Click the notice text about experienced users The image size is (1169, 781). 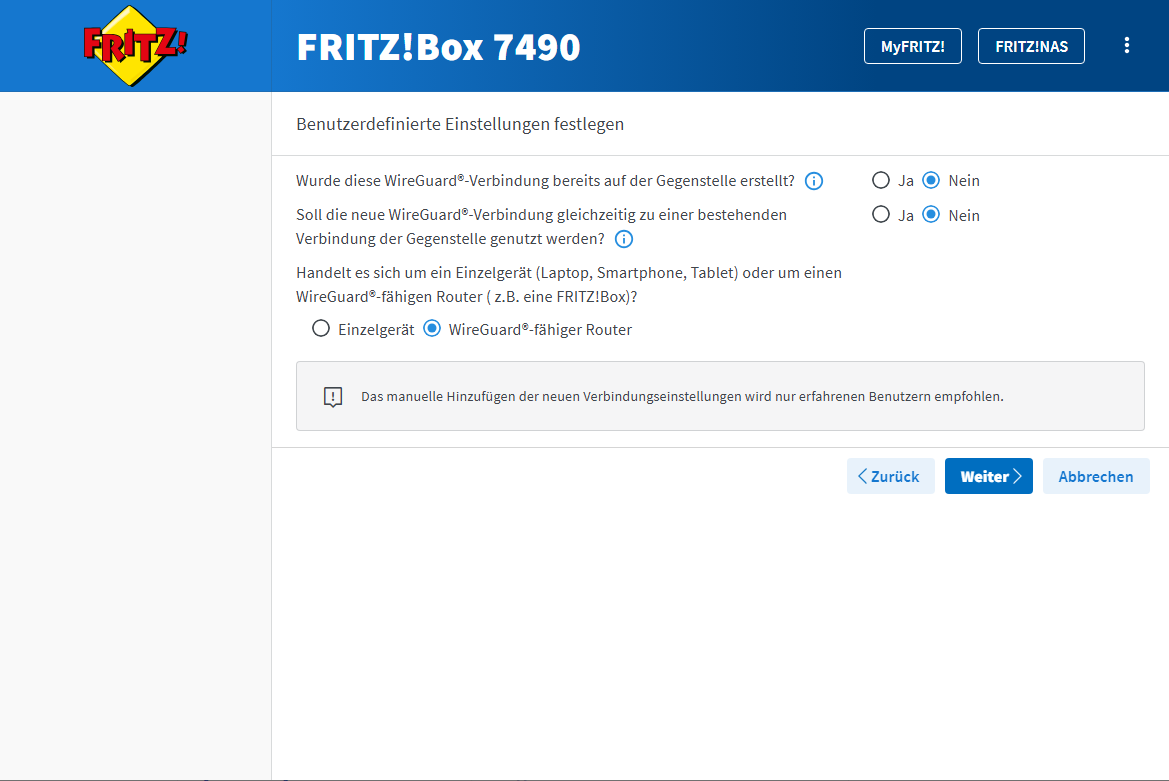pyautogui.click(x=681, y=397)
